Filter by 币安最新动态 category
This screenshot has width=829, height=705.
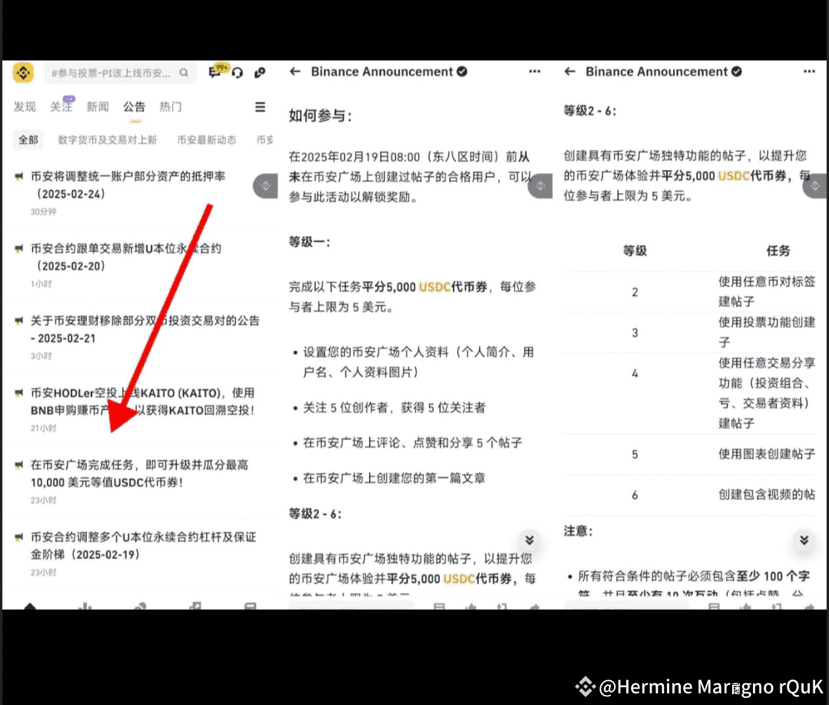click(206, 140)
